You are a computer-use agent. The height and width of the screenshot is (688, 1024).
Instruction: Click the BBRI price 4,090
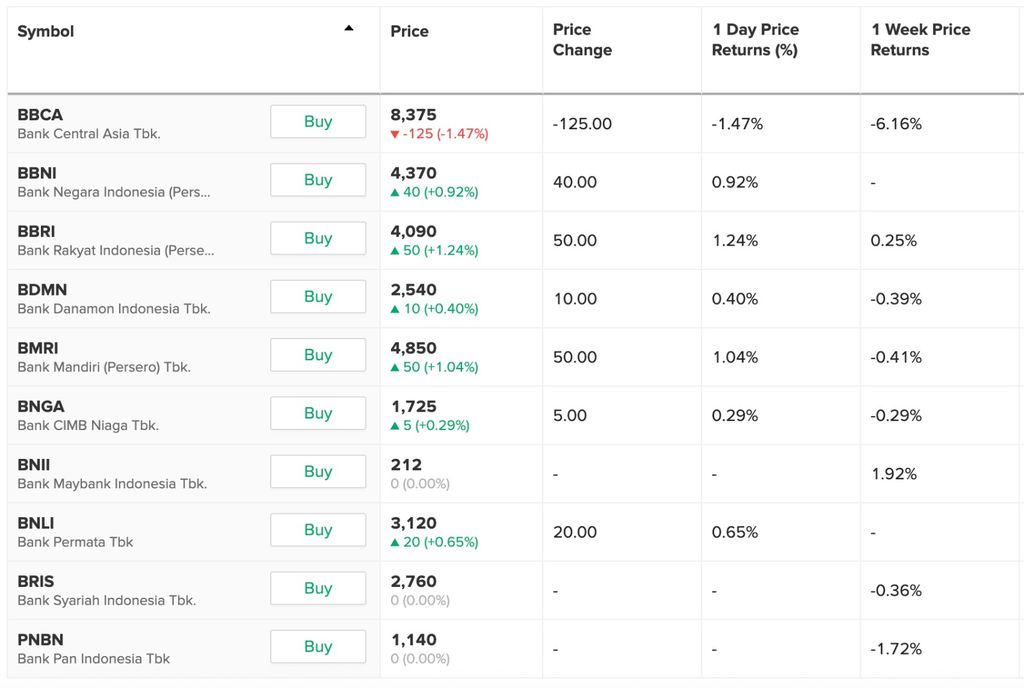coord(413,232)
